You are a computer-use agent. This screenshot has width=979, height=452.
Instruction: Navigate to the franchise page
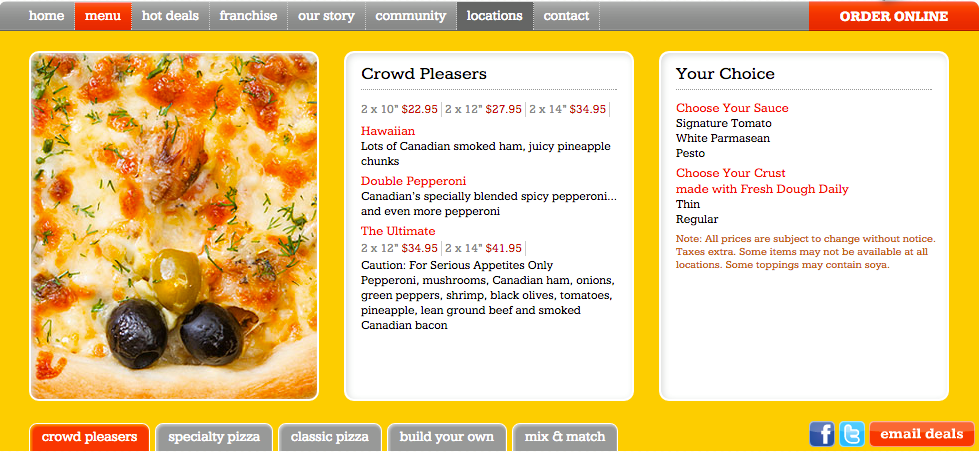(248, 16)
